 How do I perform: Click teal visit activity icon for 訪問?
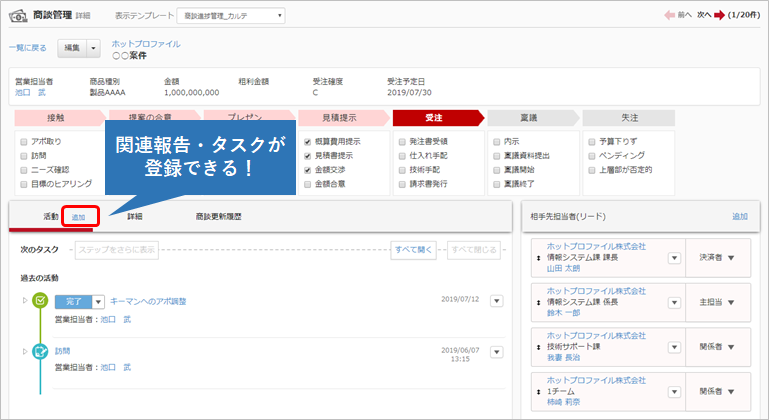[x=40, y=351]
